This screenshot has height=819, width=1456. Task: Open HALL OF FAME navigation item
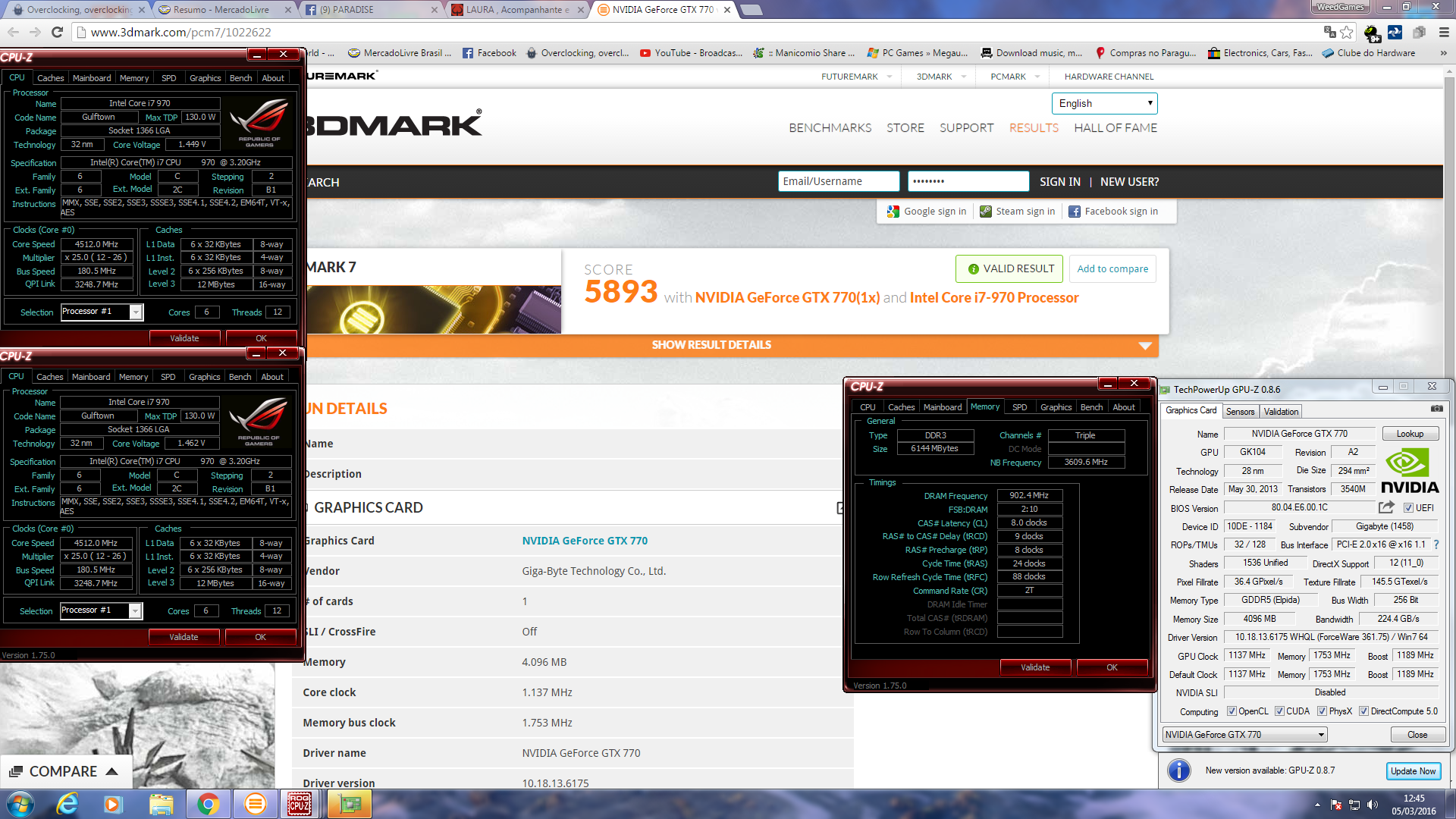1116,128
